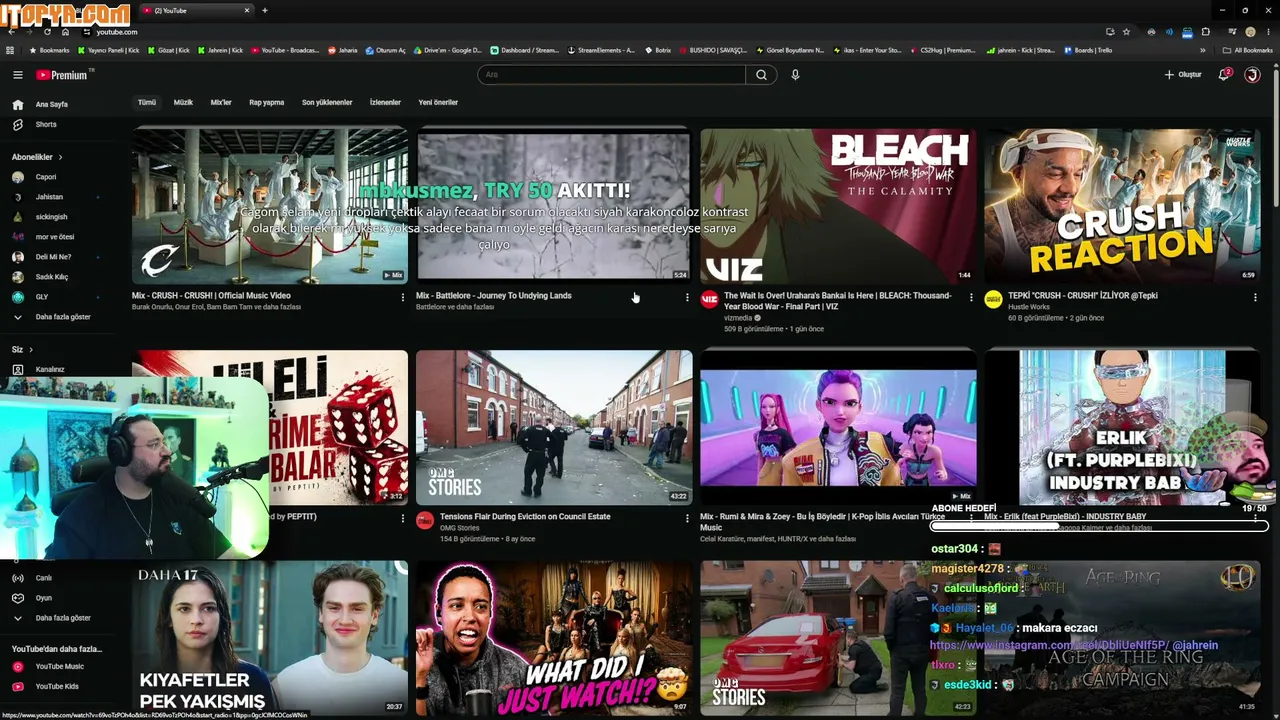This screenshot has height=720, width=1280.
Task: Select the Rap yapma filter chip
Action: click(x=267, y=103)
